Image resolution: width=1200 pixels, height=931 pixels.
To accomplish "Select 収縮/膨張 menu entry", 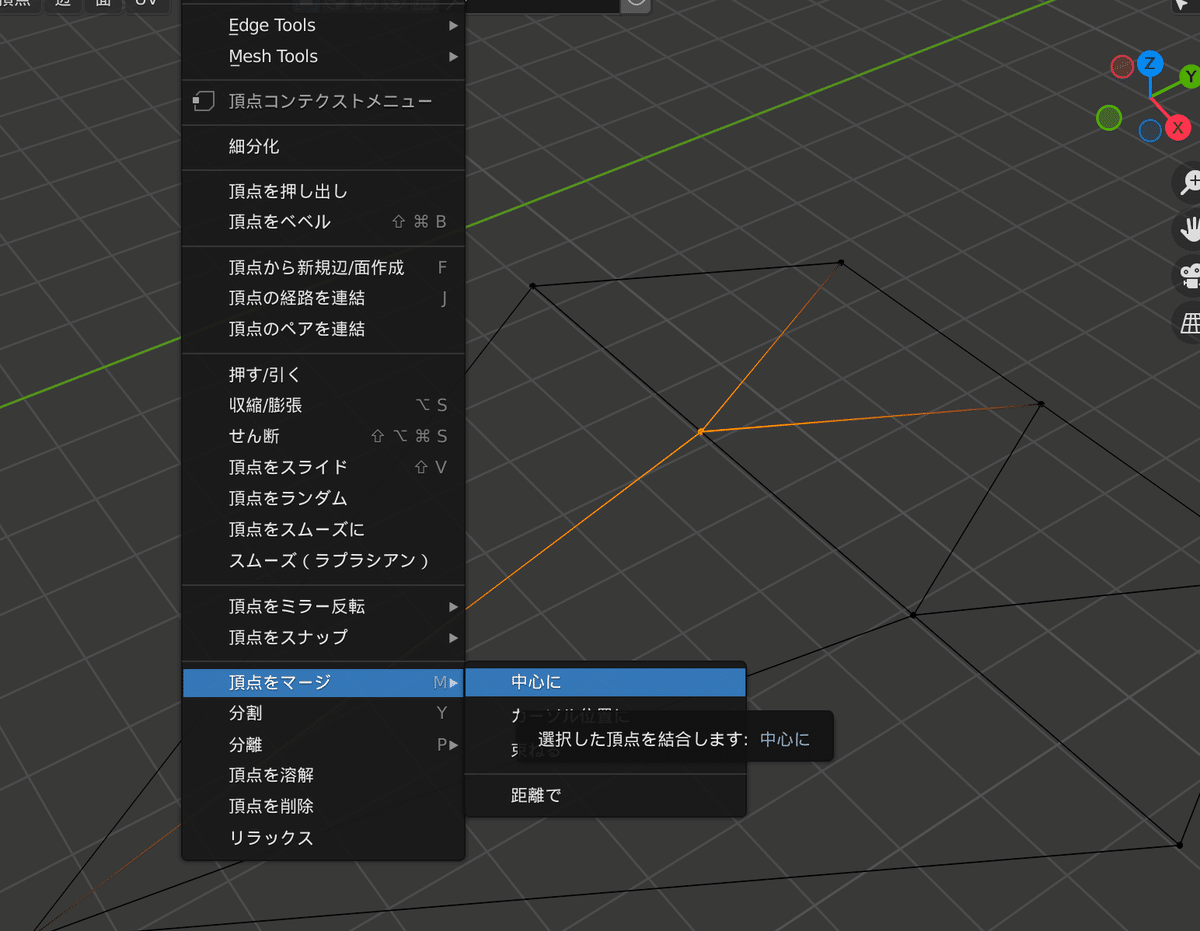I will pyautogui.click(x=323, y=405).
